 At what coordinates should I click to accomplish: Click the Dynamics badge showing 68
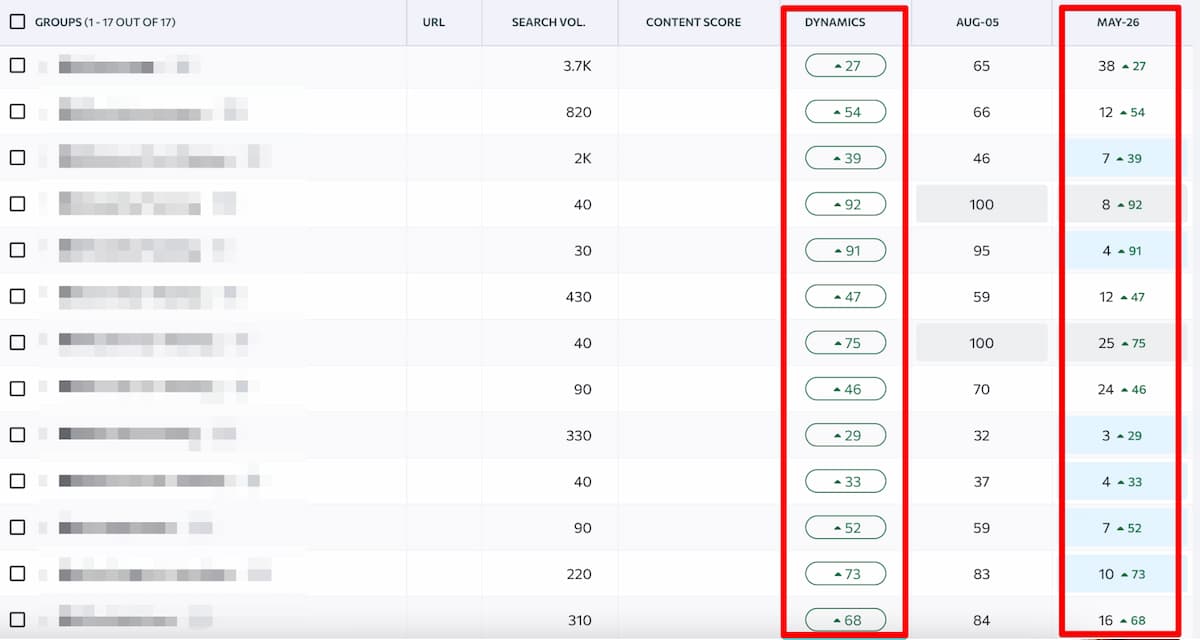point(845,620)
